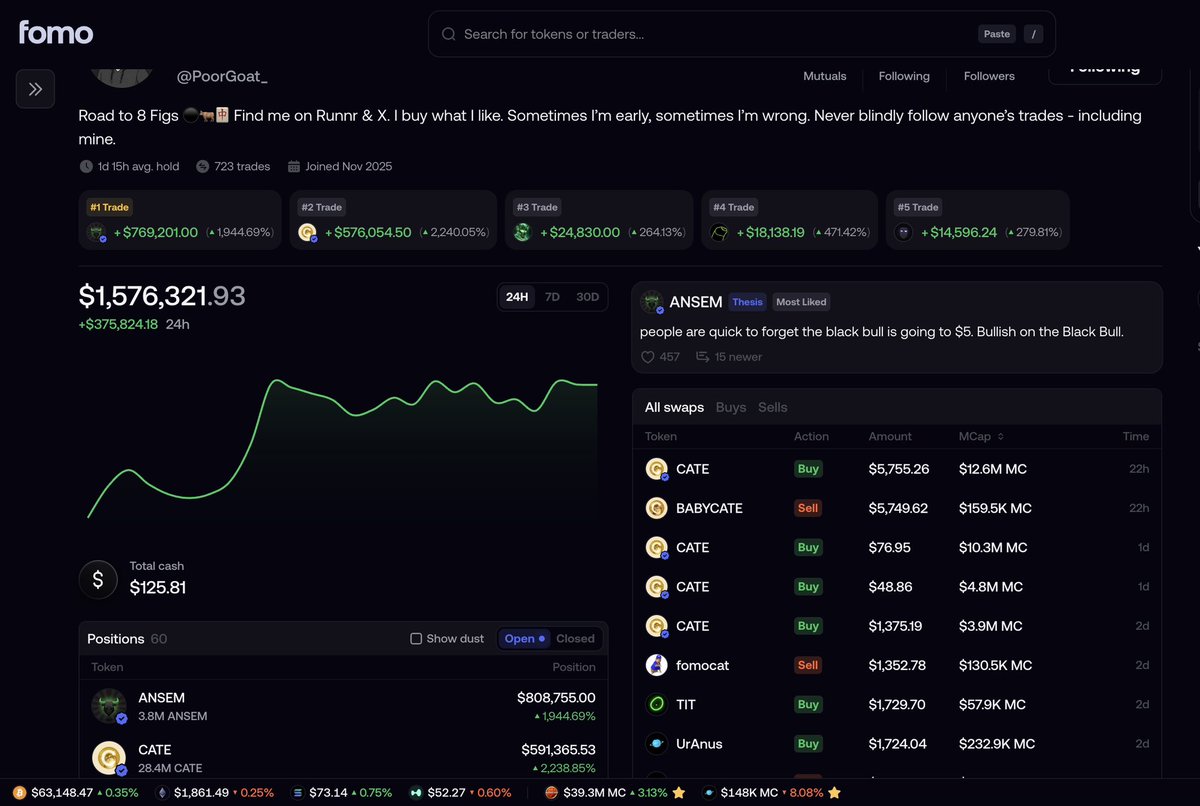Select Open positions toggle
This screenshot has width=1200, height=806.
525,639
